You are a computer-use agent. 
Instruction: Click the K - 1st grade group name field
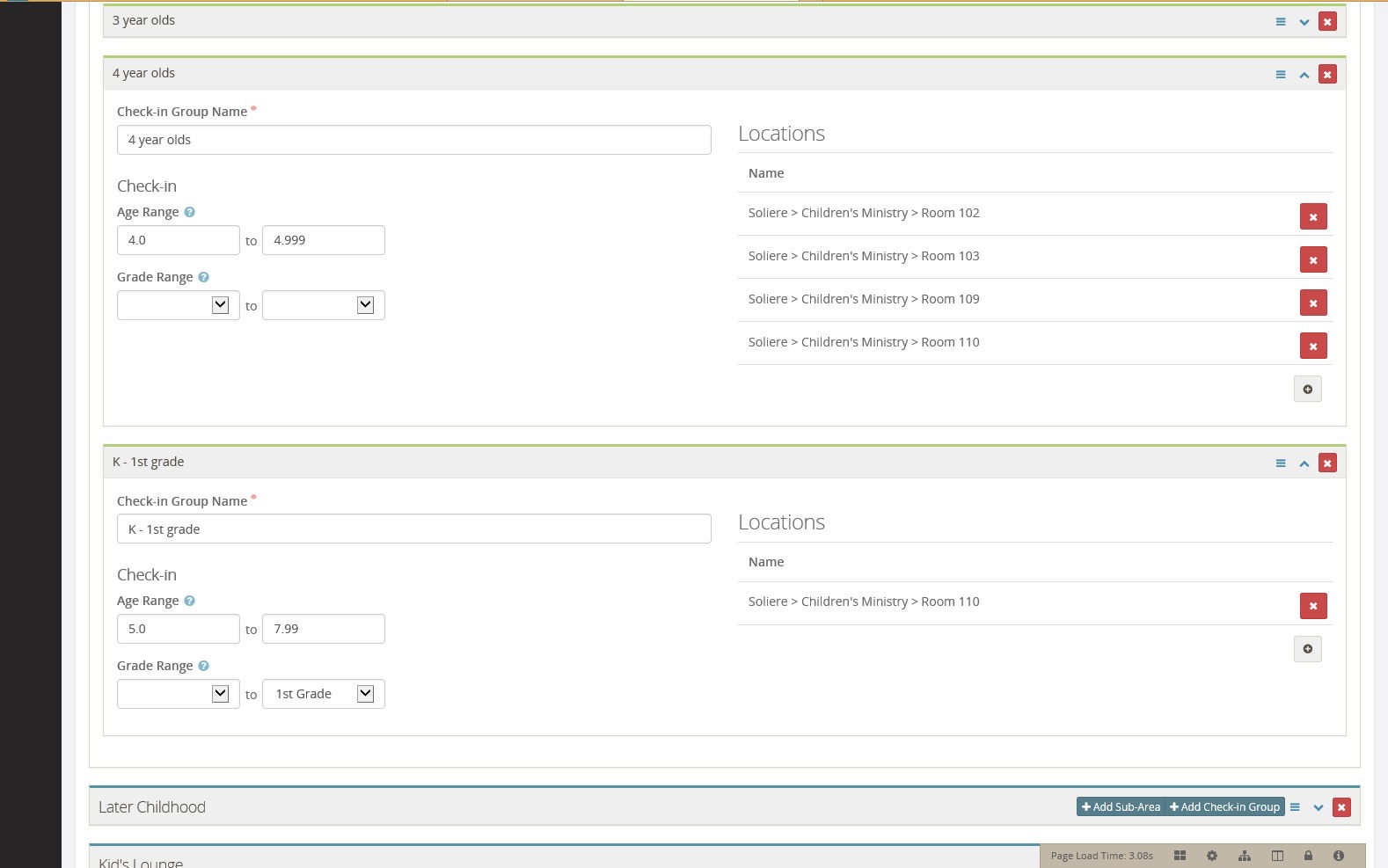point(413,529)
